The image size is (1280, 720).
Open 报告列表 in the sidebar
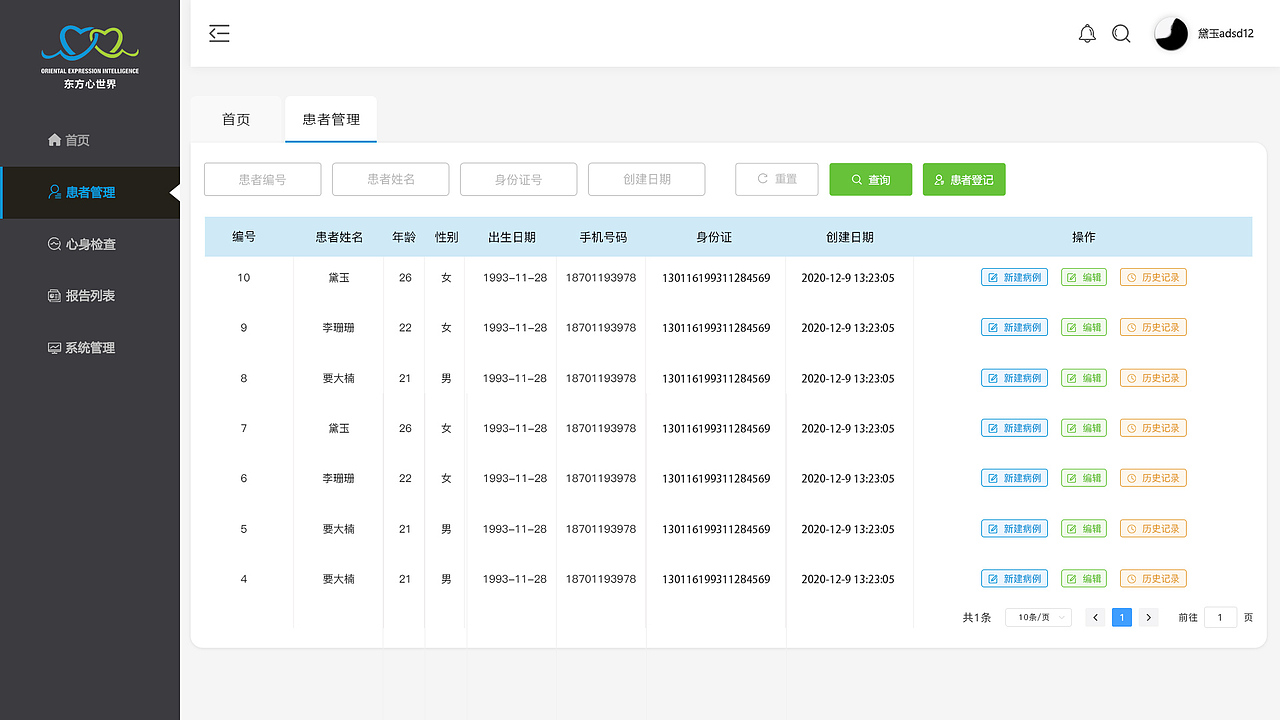82,296
